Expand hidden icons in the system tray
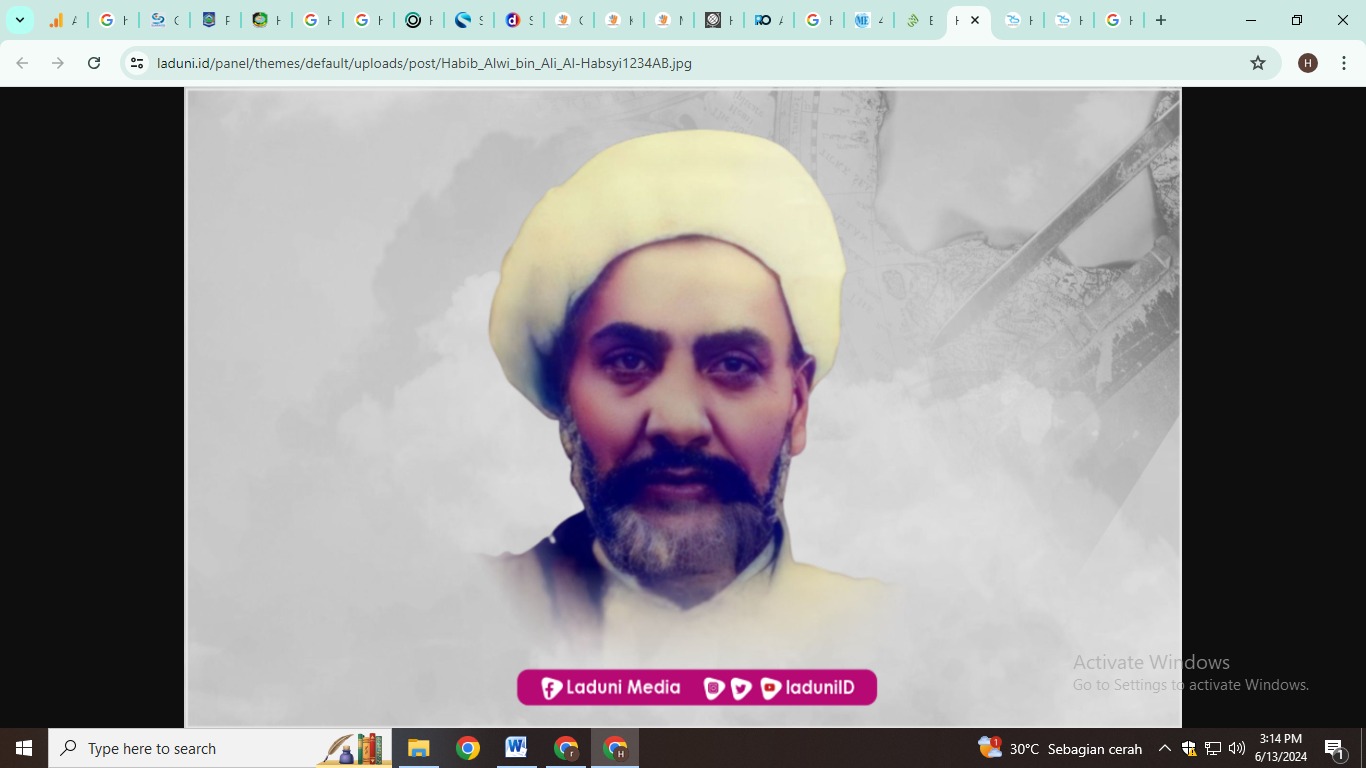The image size is (1366, 768). coord(1164,748)
